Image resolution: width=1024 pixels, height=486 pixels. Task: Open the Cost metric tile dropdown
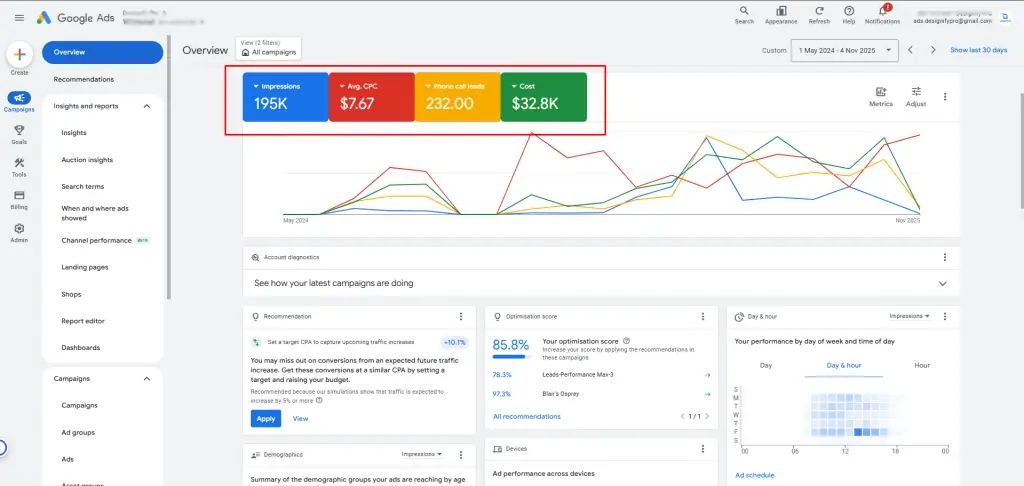(x=514, y=86)
